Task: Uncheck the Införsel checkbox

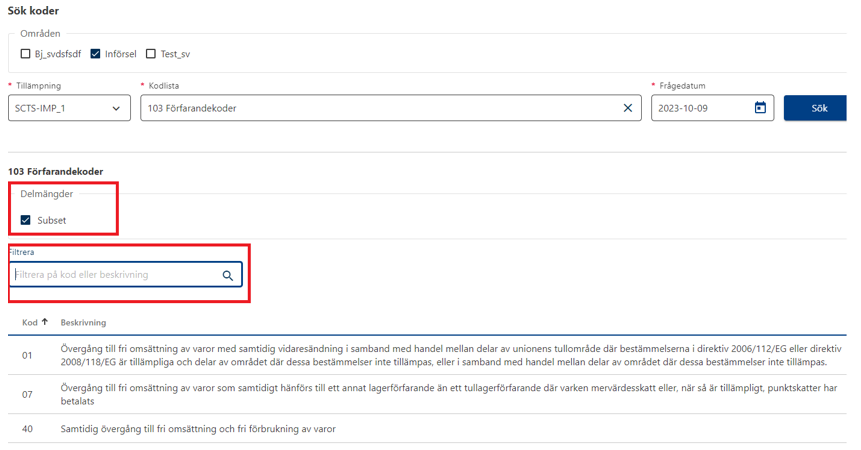Action: tap(95, 54)
